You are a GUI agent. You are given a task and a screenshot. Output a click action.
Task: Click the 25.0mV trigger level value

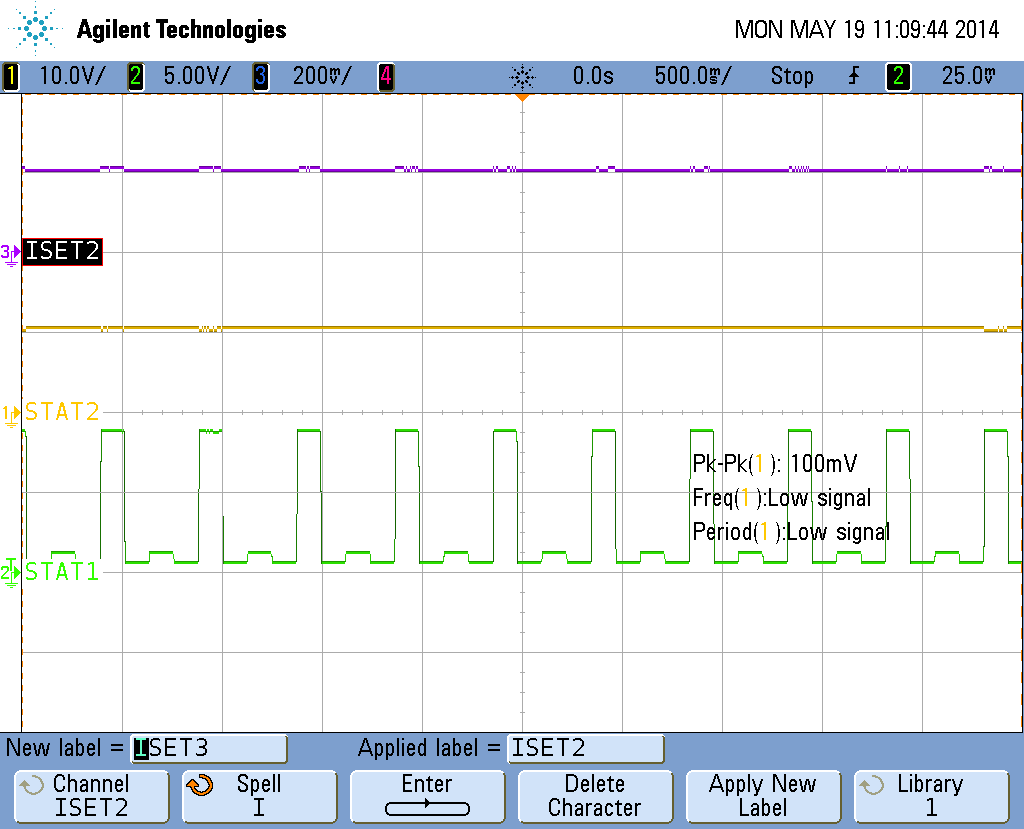coord(968,76)
